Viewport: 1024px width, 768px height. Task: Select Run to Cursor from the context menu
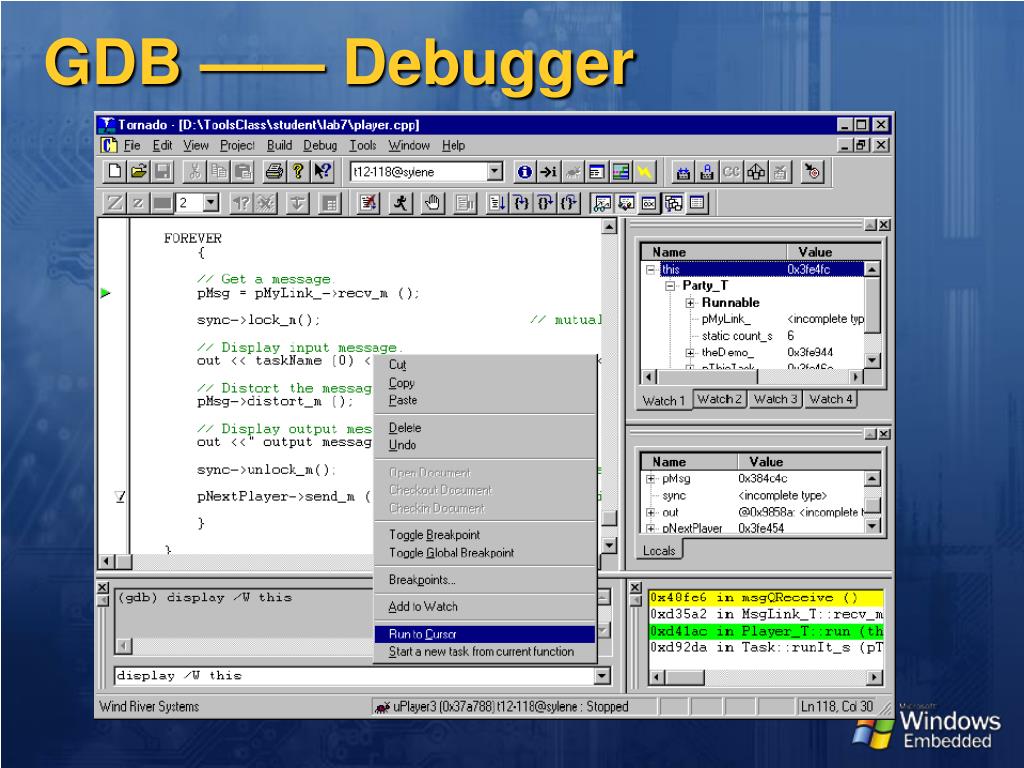point(422,634)
